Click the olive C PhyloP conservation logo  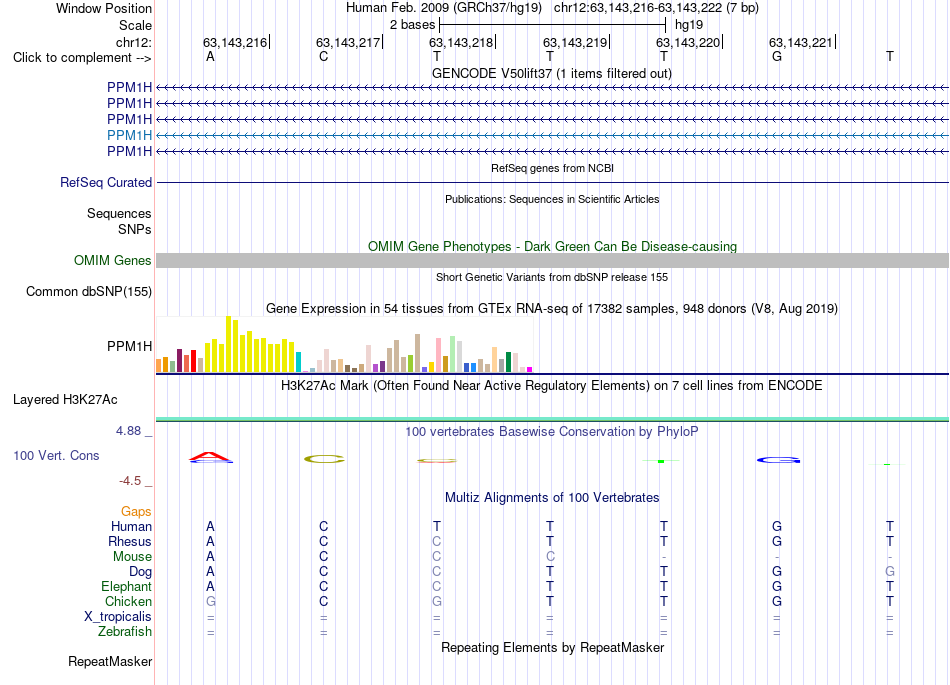click(x=324, y=459)
